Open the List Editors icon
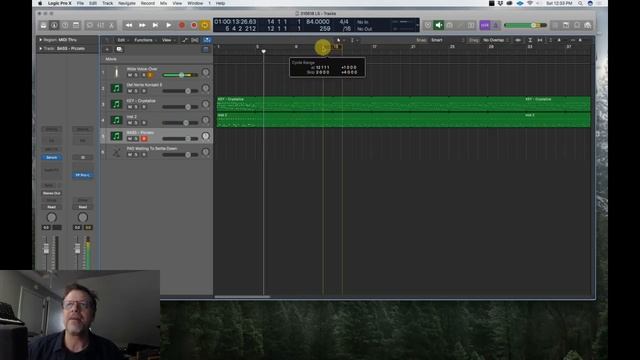640x360 pixels. point(555,25)
